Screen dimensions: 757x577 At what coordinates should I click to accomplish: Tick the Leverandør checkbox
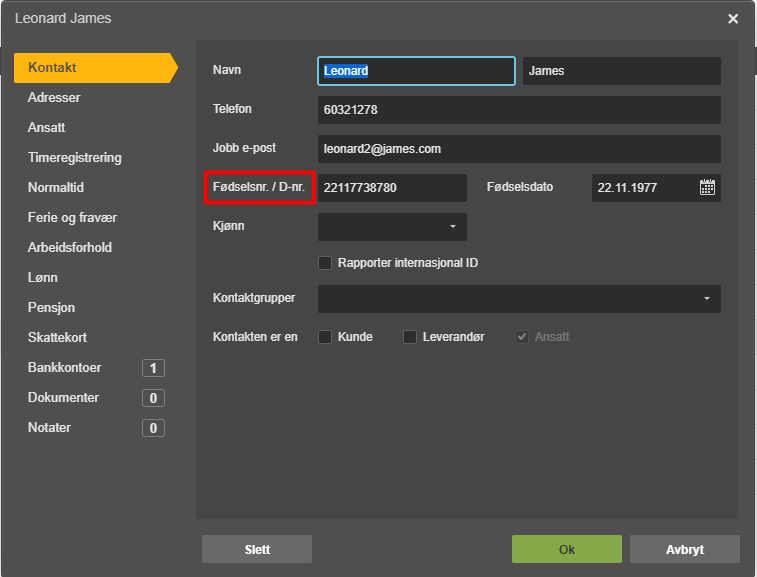click(410, 337)
